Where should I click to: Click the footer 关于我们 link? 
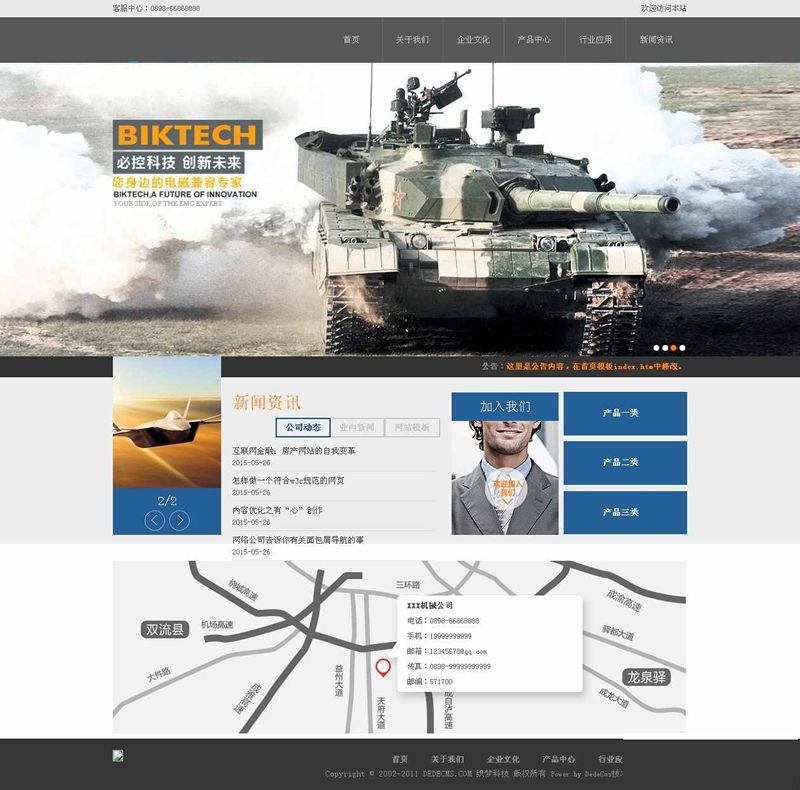tap(447, 759)
